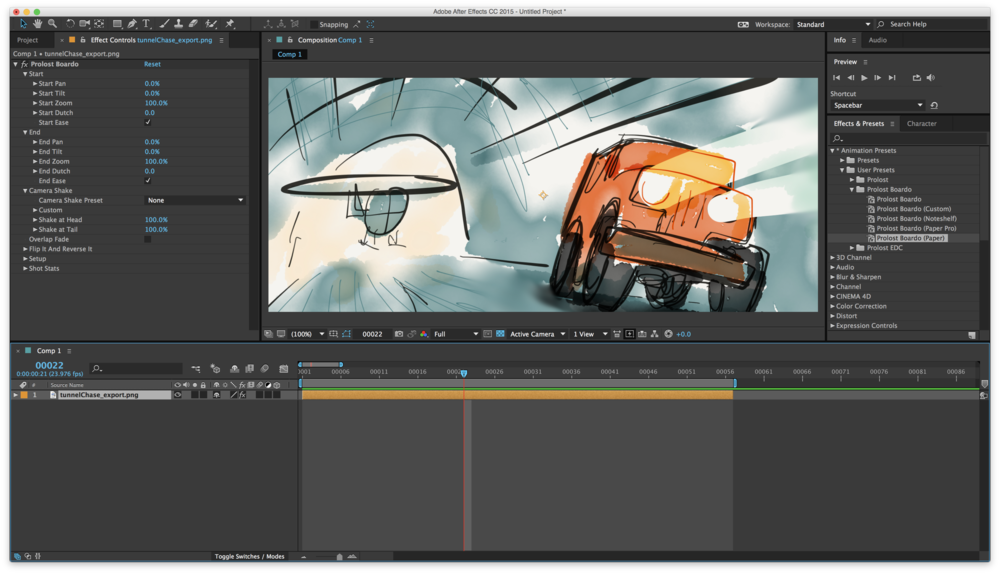This screenshot has width=1000, height=574.
Task: Open the show channel RGB icon
Action: (x=423, y=334)
